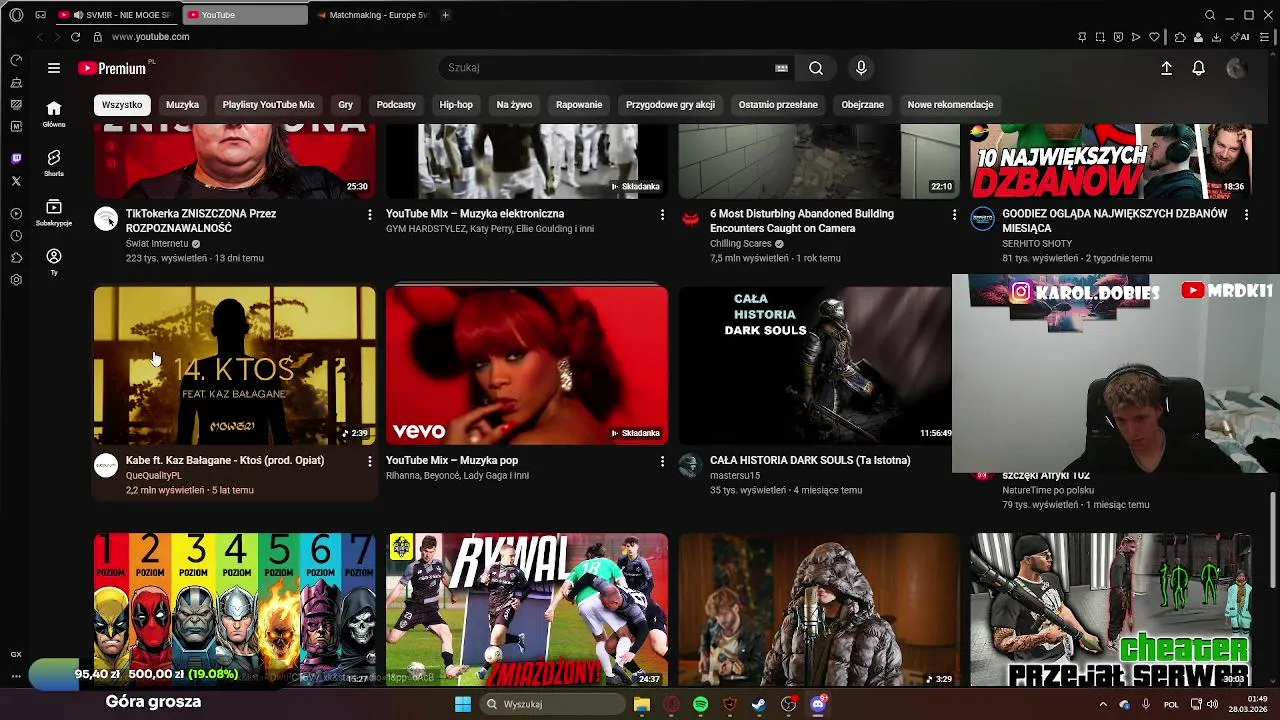
Task: Select the Playlisty YouTube Mix chip
Action: coord(268,105)
